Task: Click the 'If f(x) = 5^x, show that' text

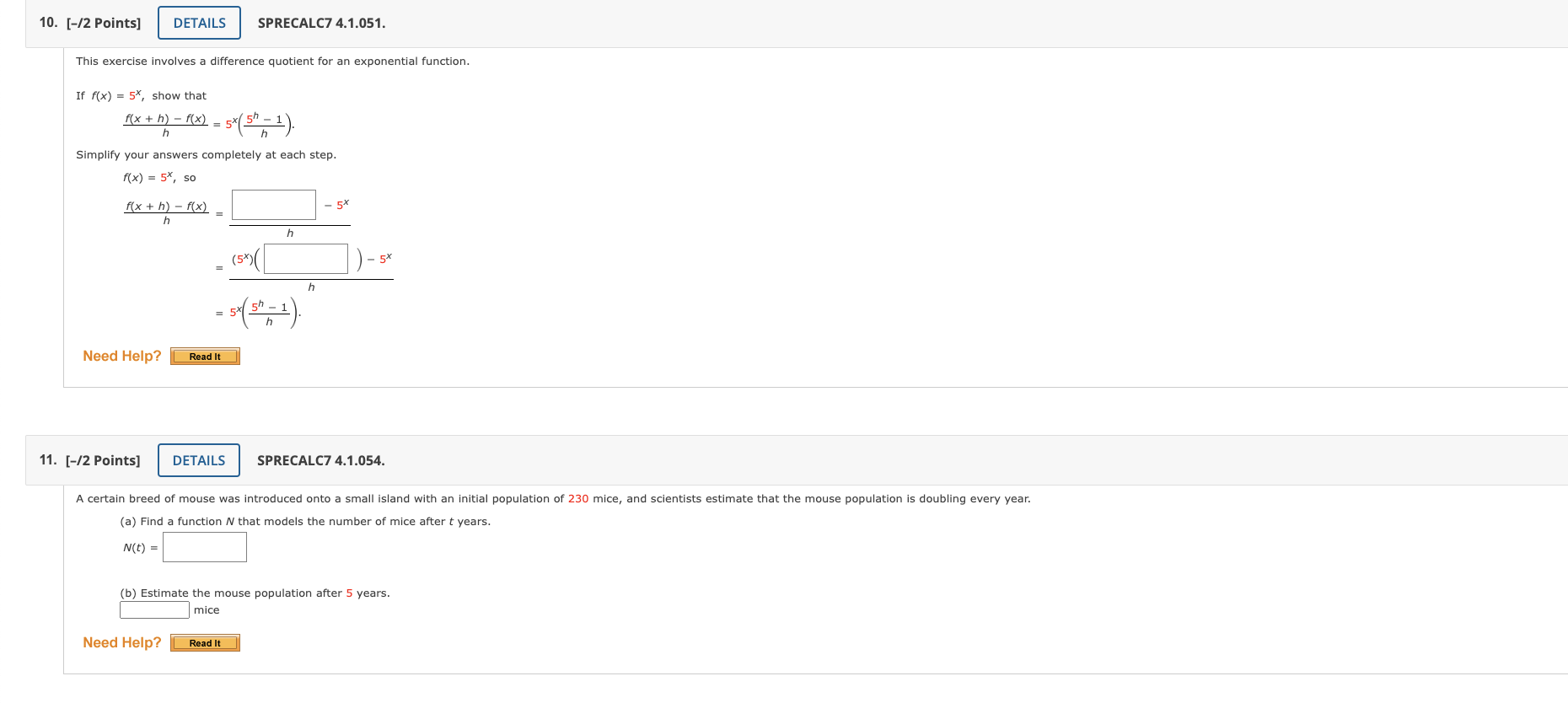Action: coord(141,95)
